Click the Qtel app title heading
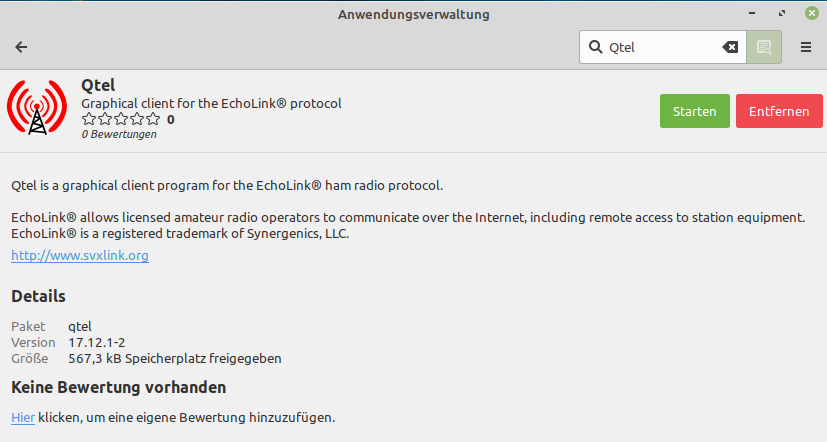The height and width of the screenshot is (442, 827). pos(98,85)
